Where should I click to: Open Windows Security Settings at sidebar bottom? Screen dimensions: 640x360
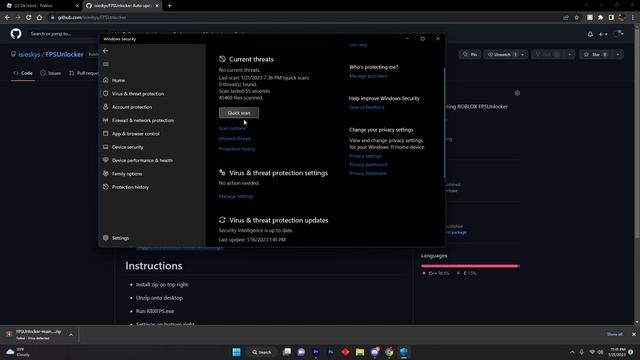(120, 238)
